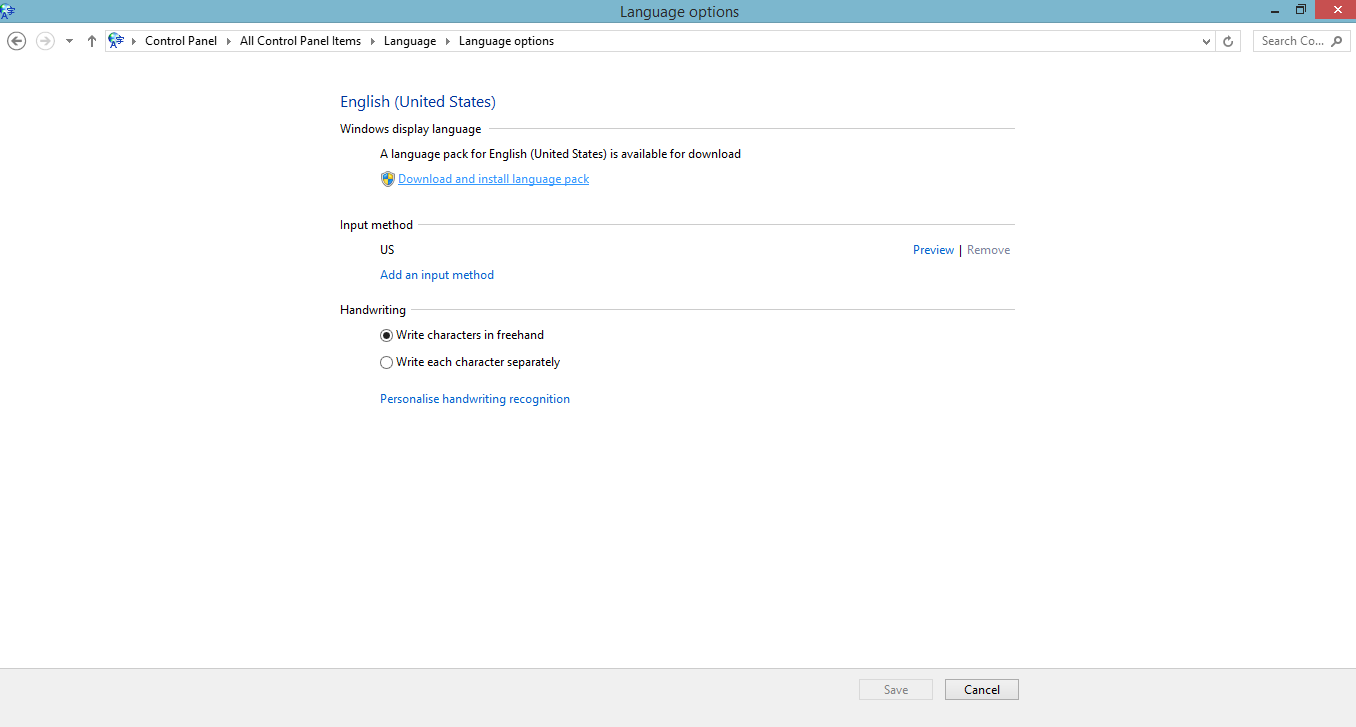This screenshot has width=1356, height=727.
Task: Expand the address bar history dropdown
Action: (1207, 41)
